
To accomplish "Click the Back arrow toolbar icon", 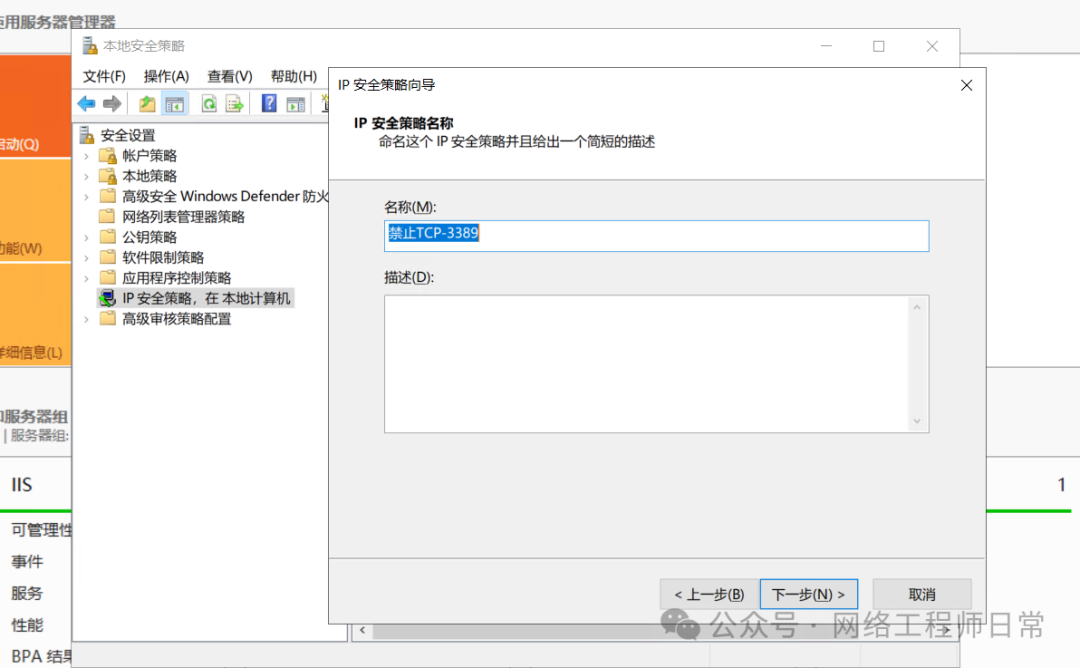I will (87, 104).
